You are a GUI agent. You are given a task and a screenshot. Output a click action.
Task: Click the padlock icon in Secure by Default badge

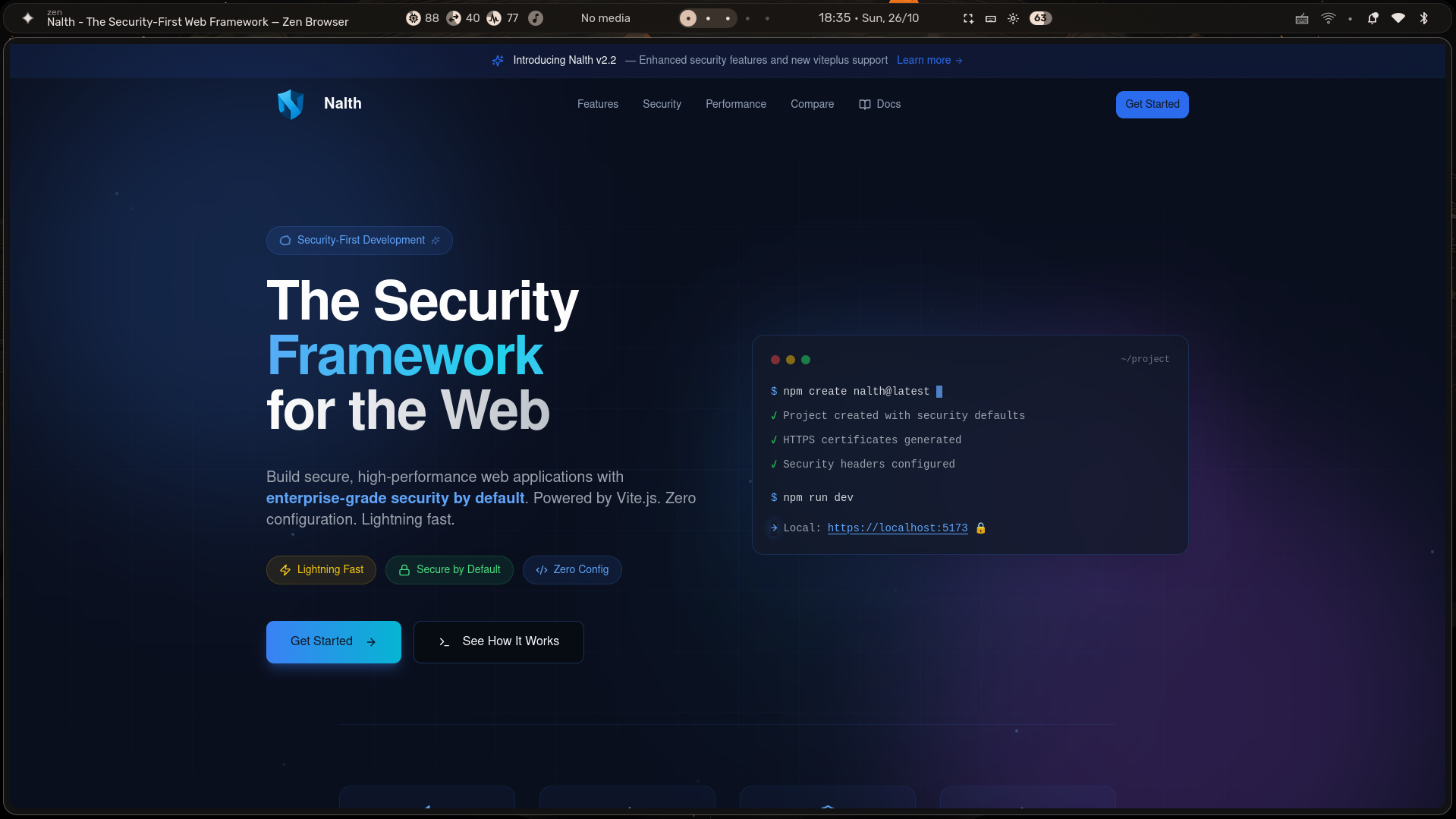(404, 570)
